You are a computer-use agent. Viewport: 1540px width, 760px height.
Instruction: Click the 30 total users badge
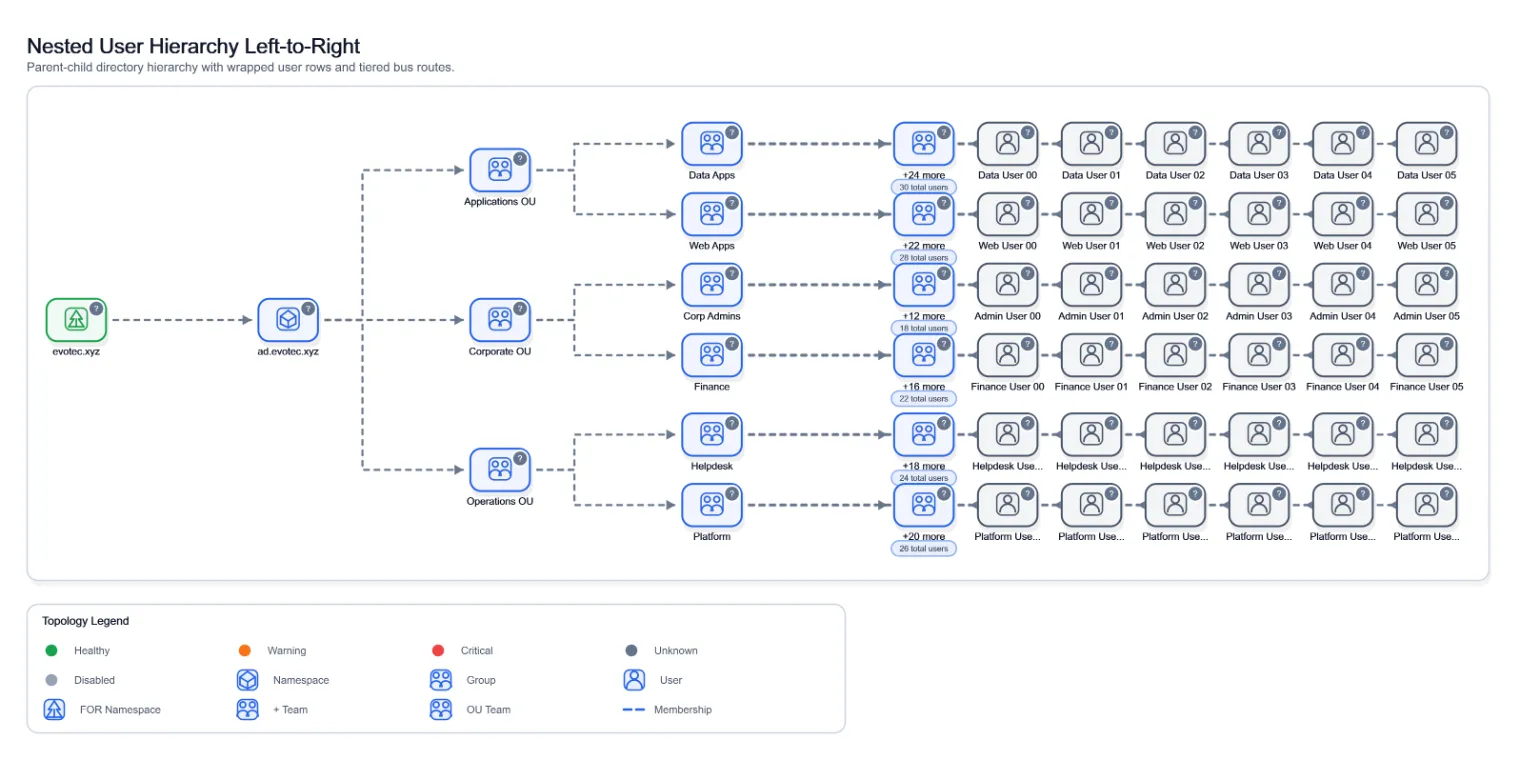point(924,187)
